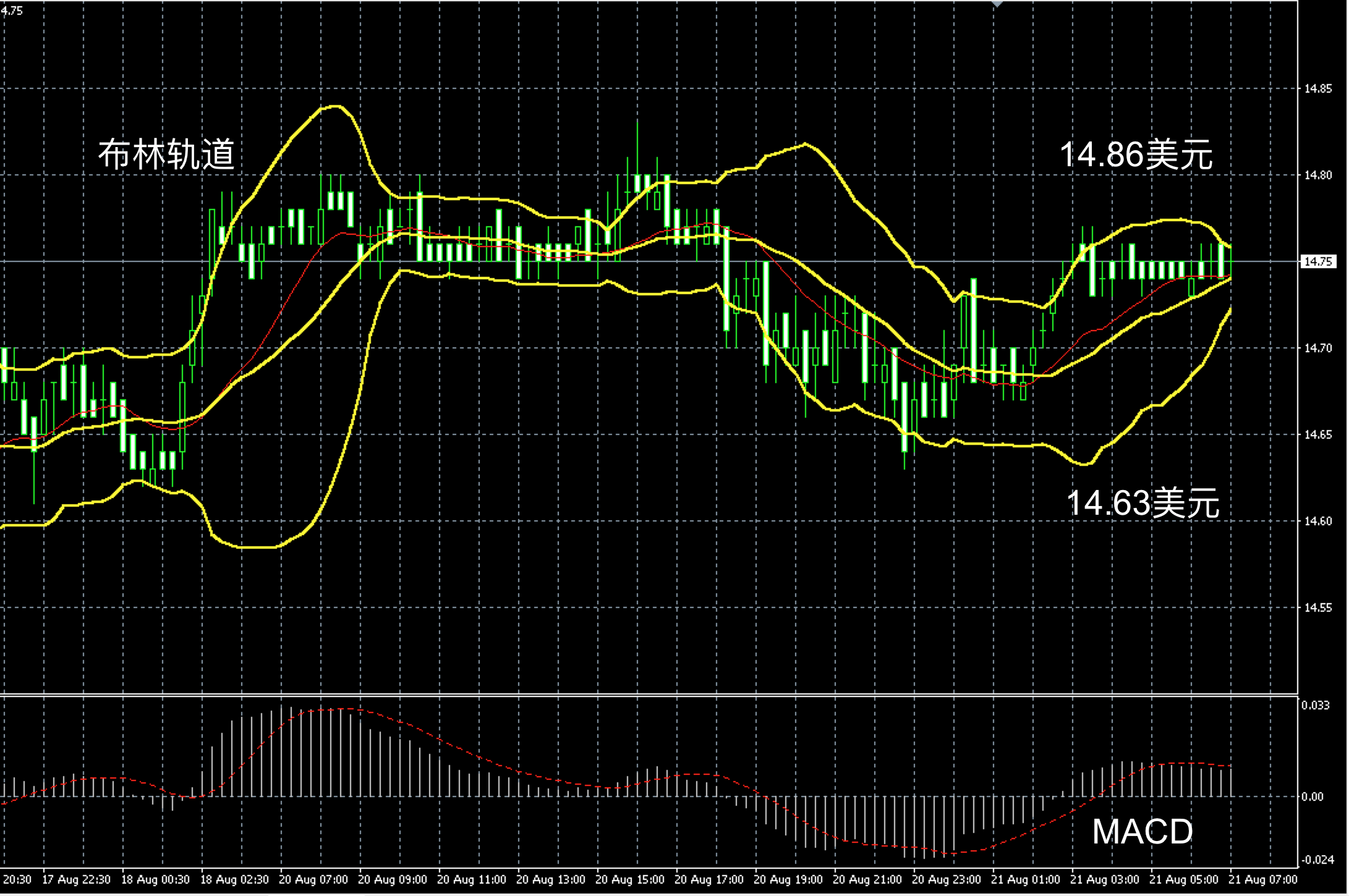Viewport: 1349px width, 896px height.
Task: Click the 20 Aug 23:00 time label
Action: tap(947, 880)
